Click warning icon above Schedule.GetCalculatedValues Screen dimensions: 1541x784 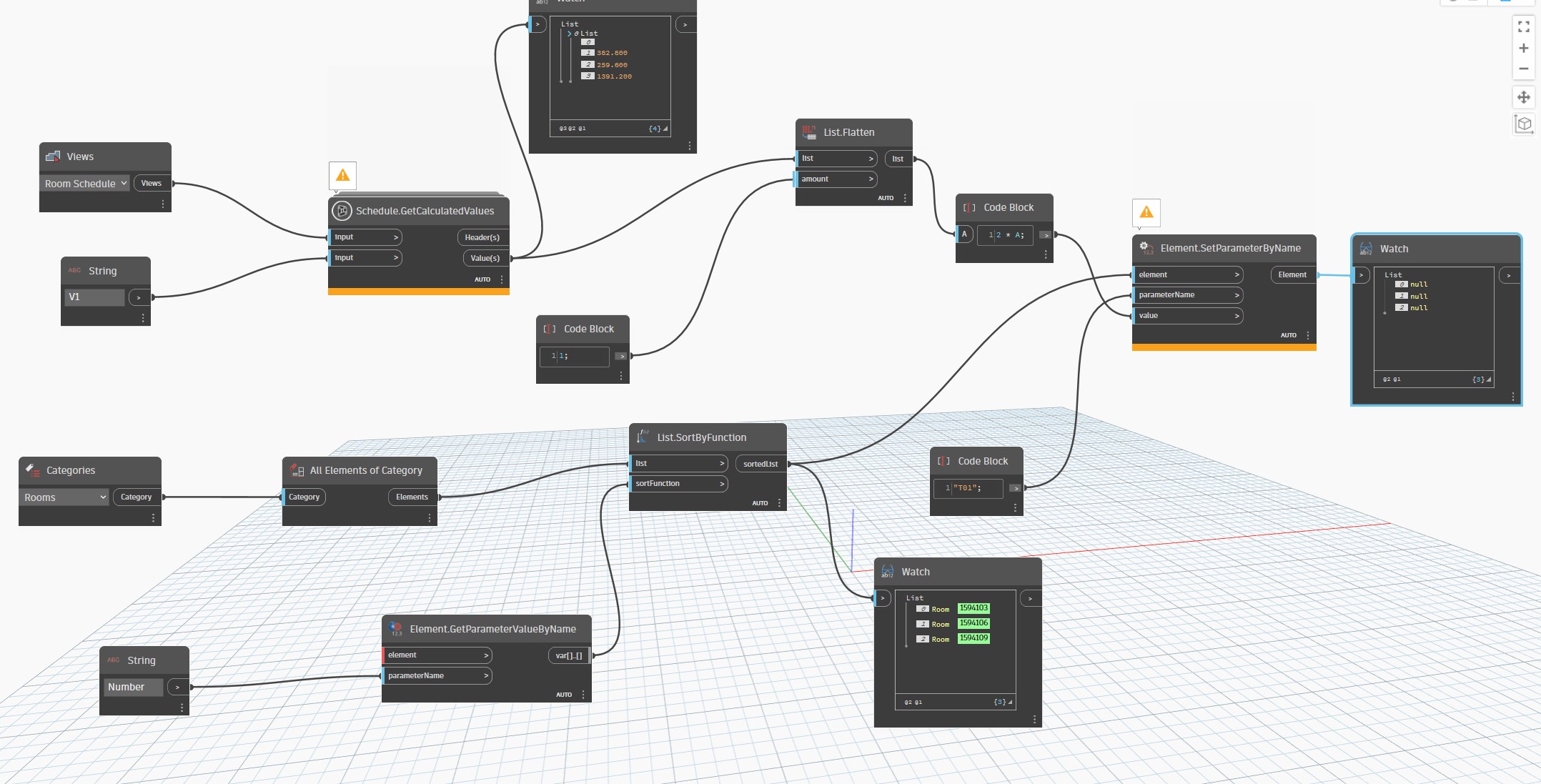click(x=343, y=175)
